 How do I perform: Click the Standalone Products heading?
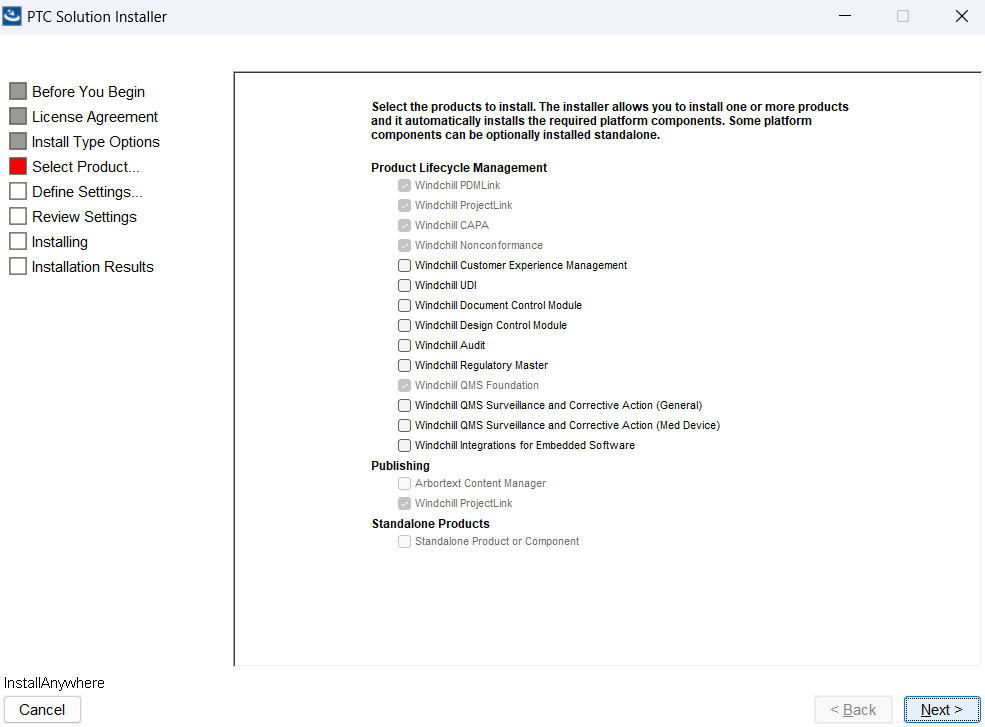coord(430,523)
